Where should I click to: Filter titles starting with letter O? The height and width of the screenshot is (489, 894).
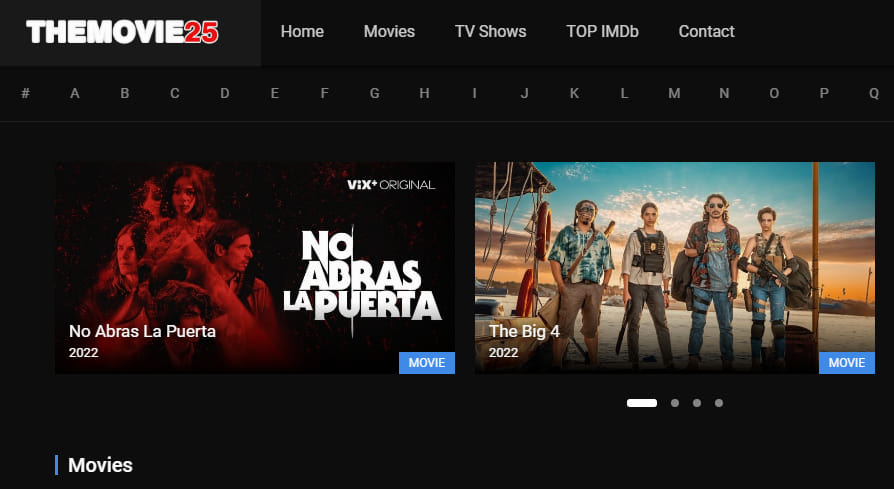[774, 93]
